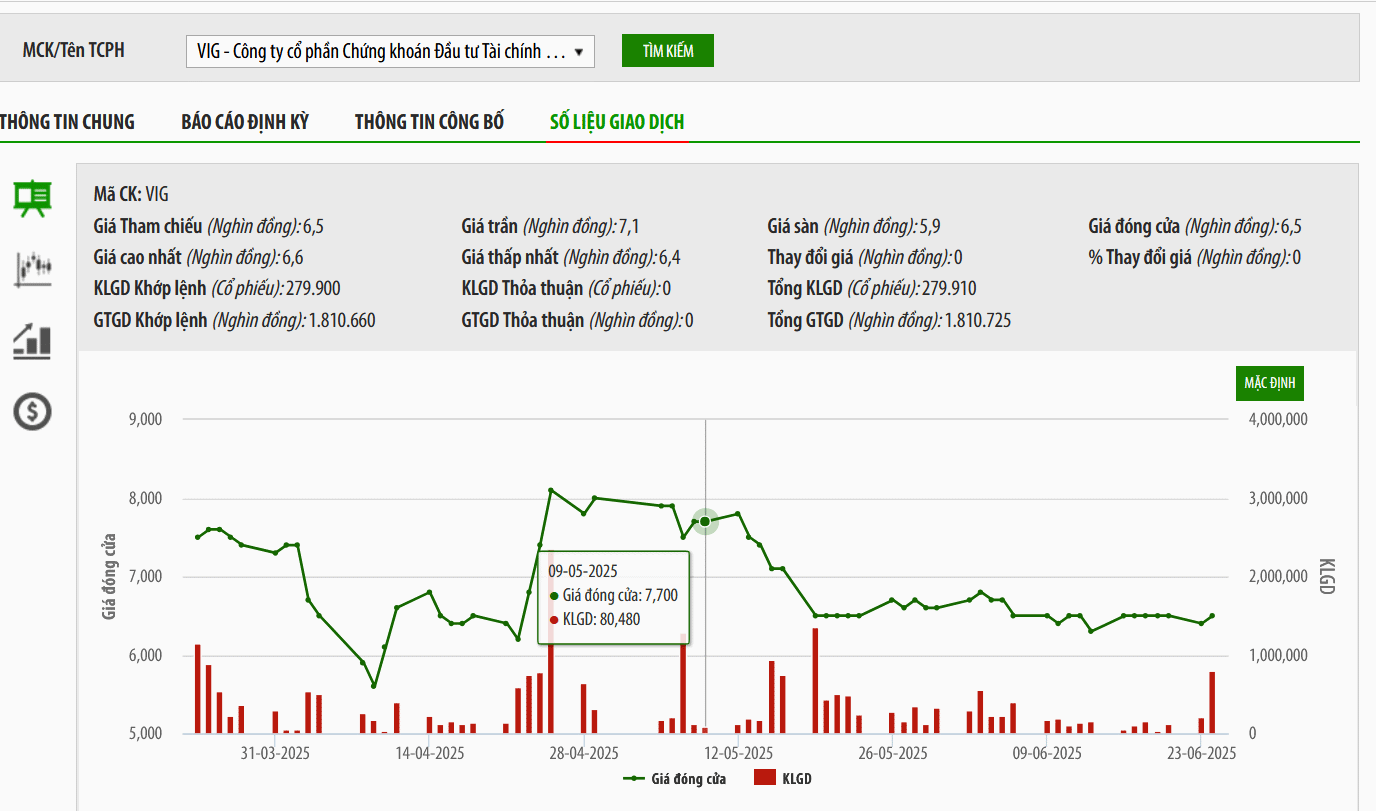This screenshot has width=1376, height=811.
Task: Click the first red volume bar on the left
Action: coord(198,689)
